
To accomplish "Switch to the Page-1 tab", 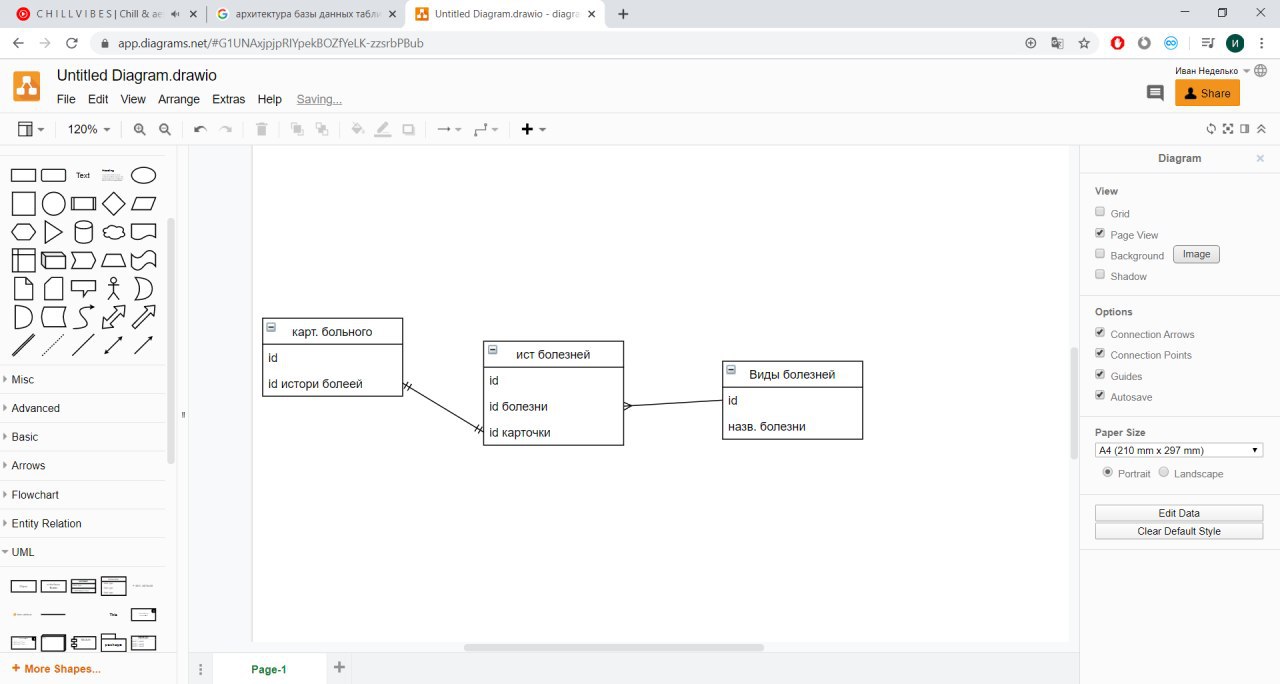I will 269,669.
